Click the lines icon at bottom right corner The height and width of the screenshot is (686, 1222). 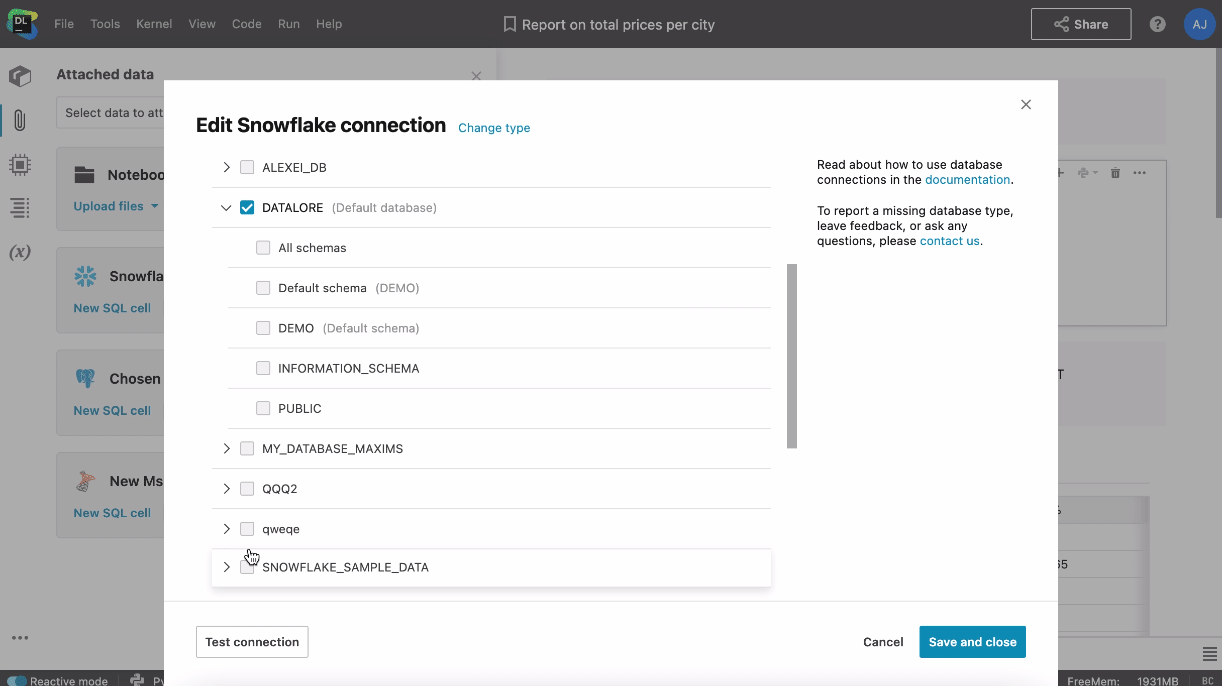point(1209,654)
